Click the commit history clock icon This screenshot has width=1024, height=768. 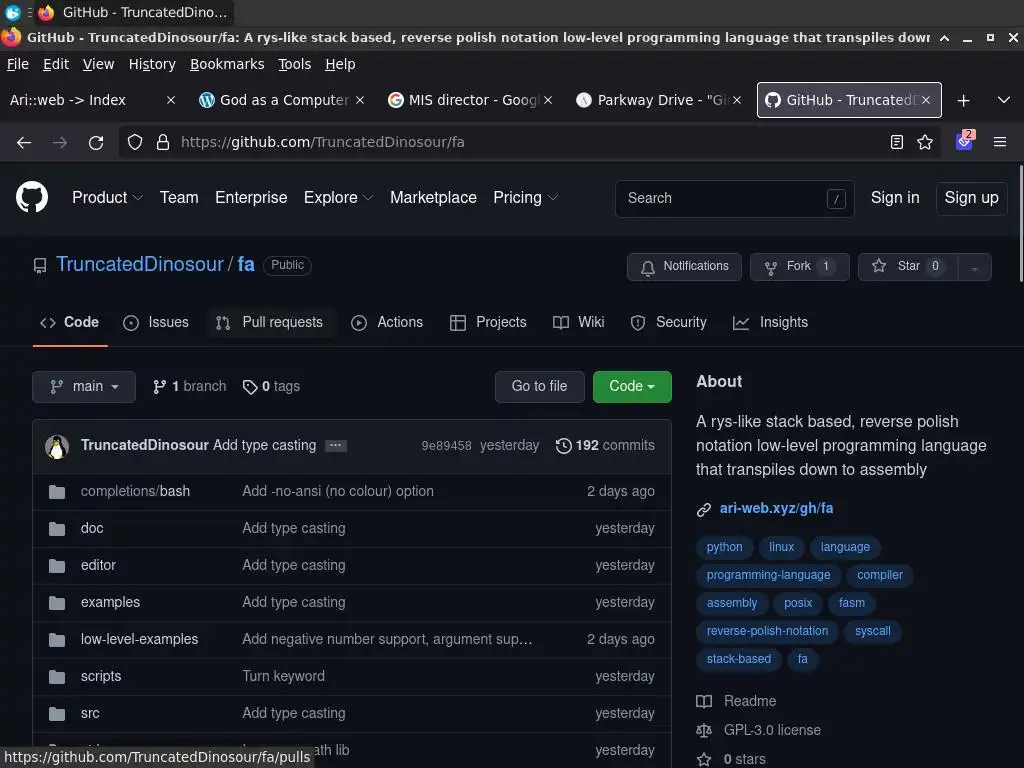[x=563, y=446]
